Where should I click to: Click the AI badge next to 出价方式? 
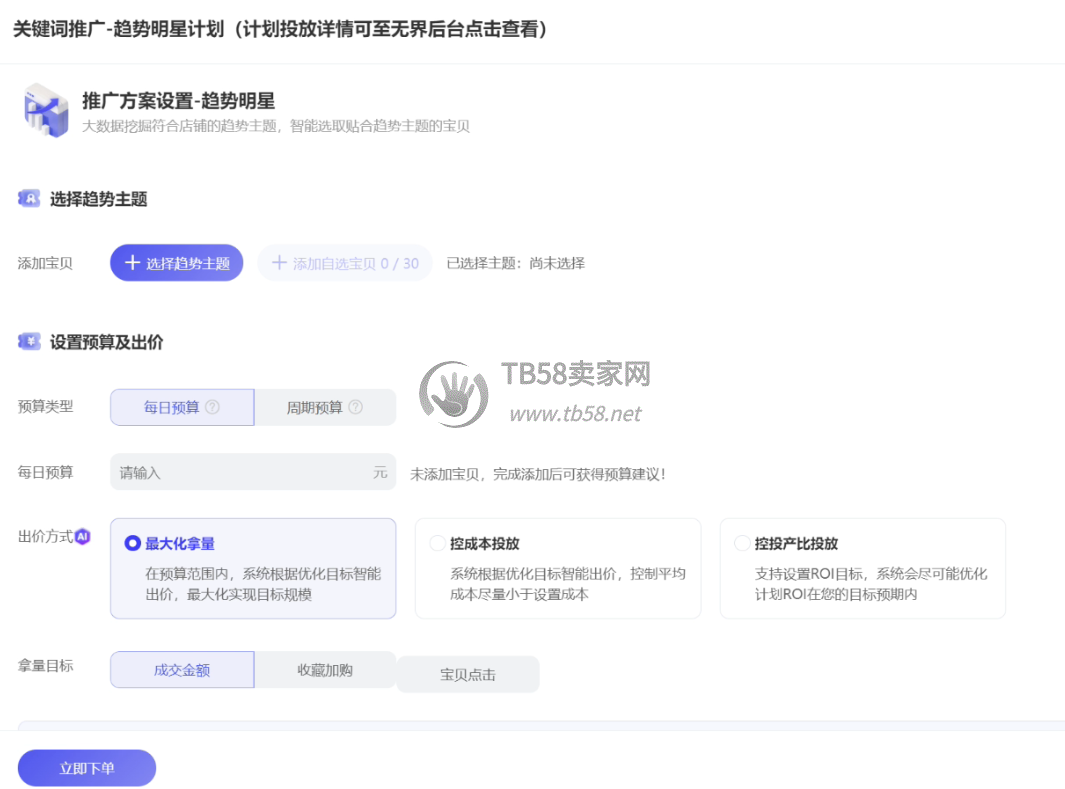83,536
